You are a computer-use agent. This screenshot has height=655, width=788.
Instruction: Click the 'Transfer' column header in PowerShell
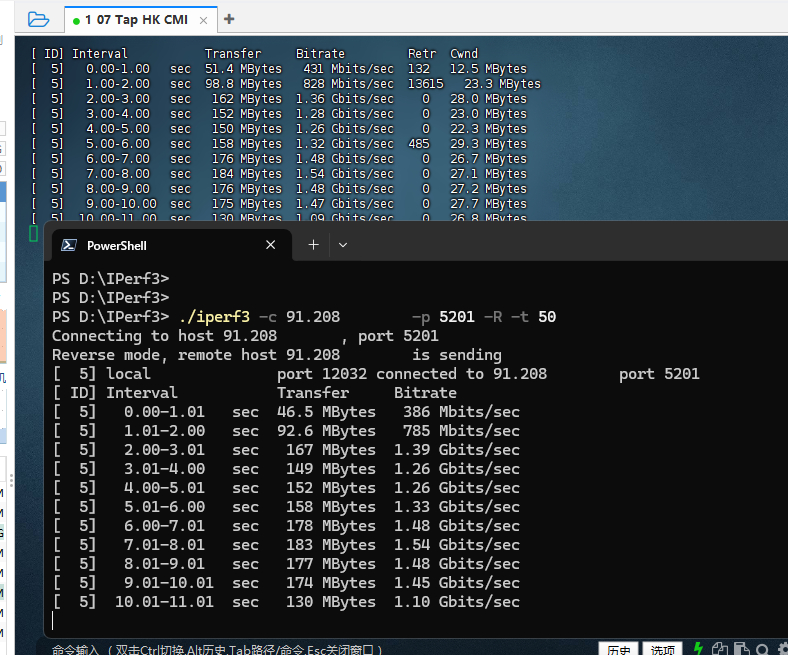[313, 393]
